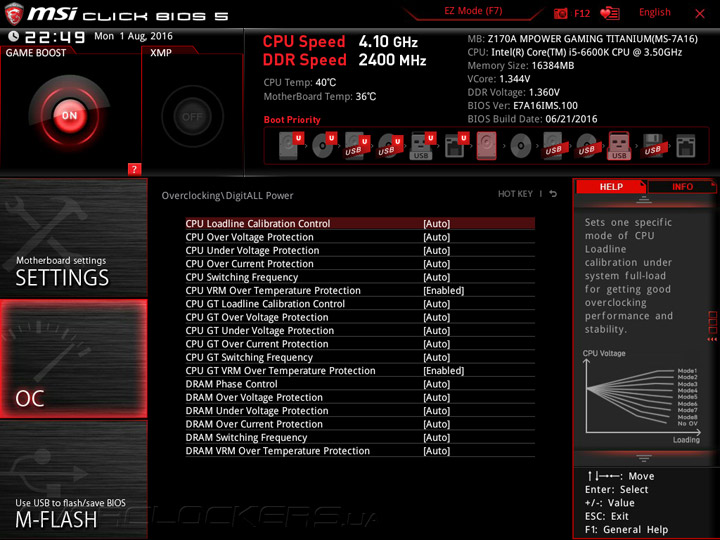This screenshot has height=540, width=720.
Task: Take a screenshot with the F12 camera icon
Action: [561, 14]
